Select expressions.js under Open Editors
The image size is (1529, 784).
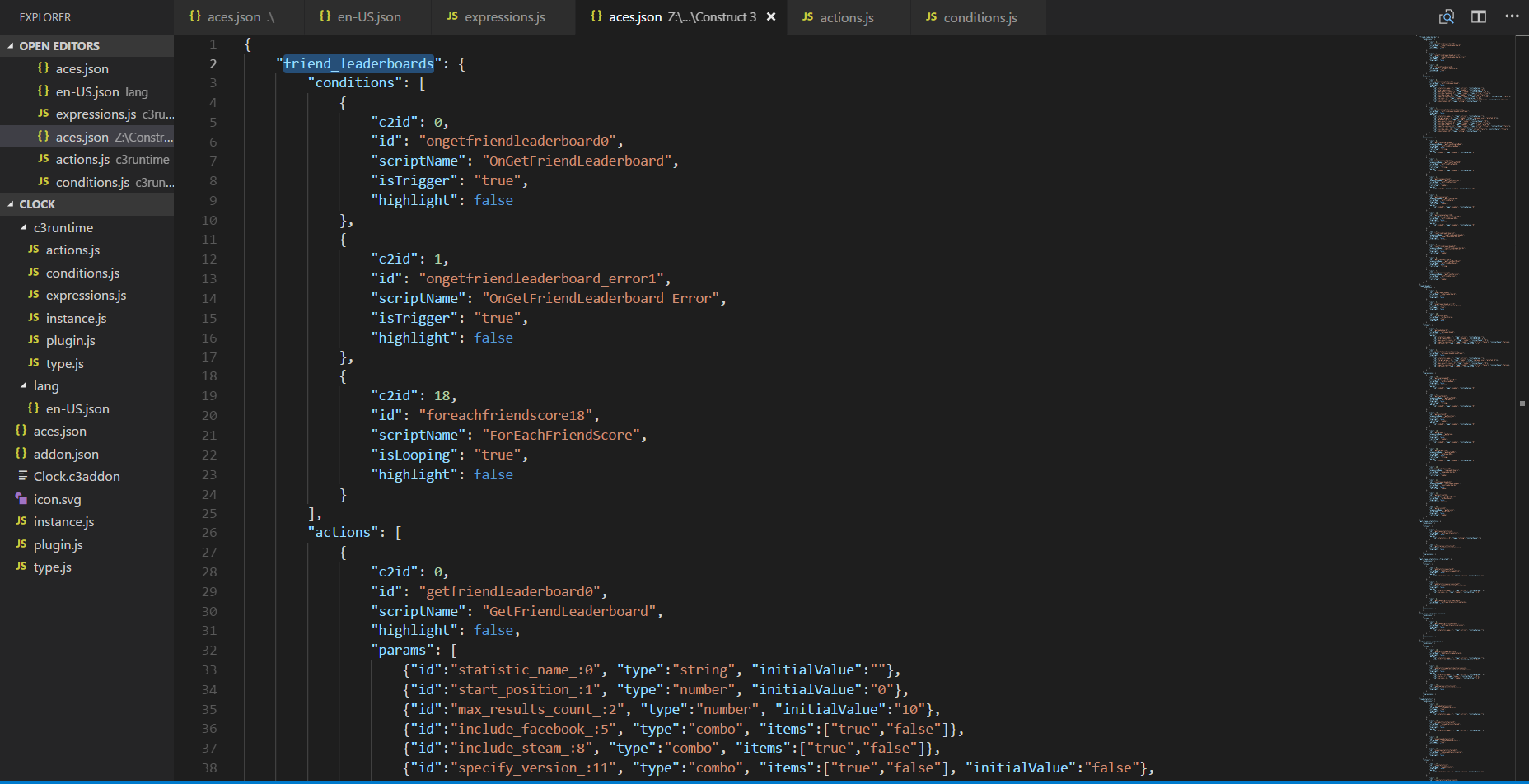tap(95, 114)
